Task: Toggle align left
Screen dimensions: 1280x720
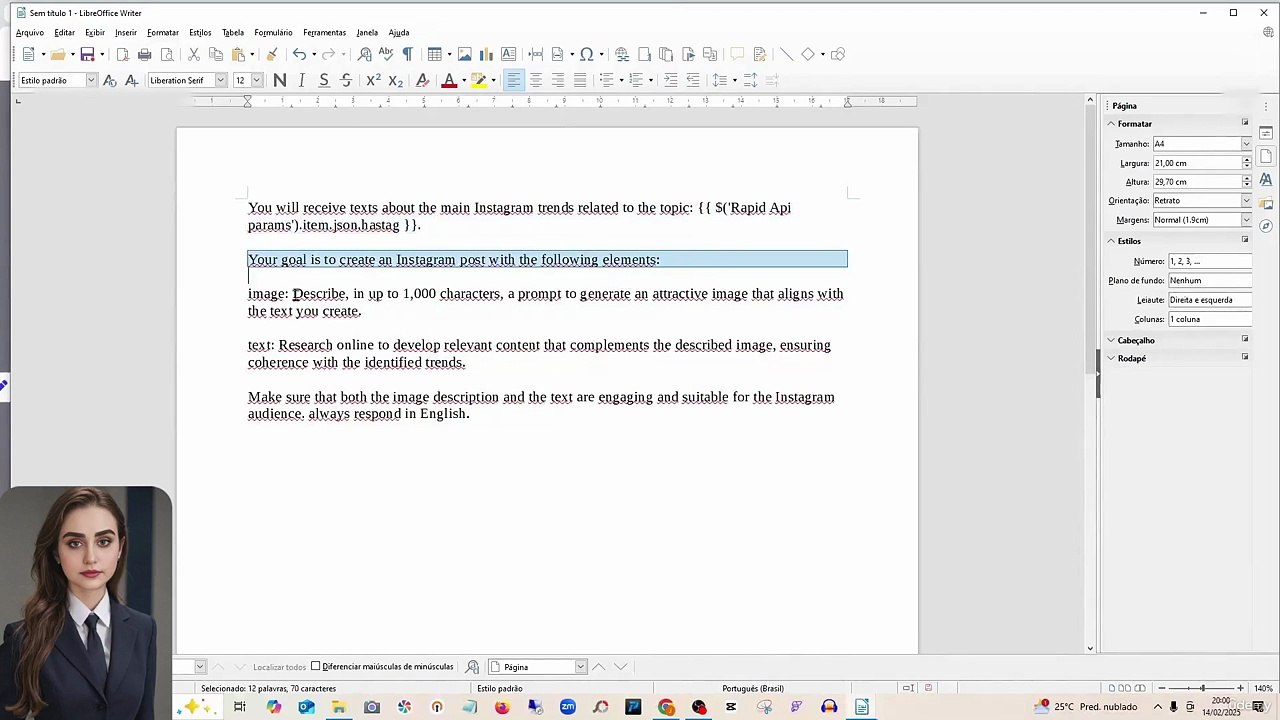Action: [x=514, y=80]
